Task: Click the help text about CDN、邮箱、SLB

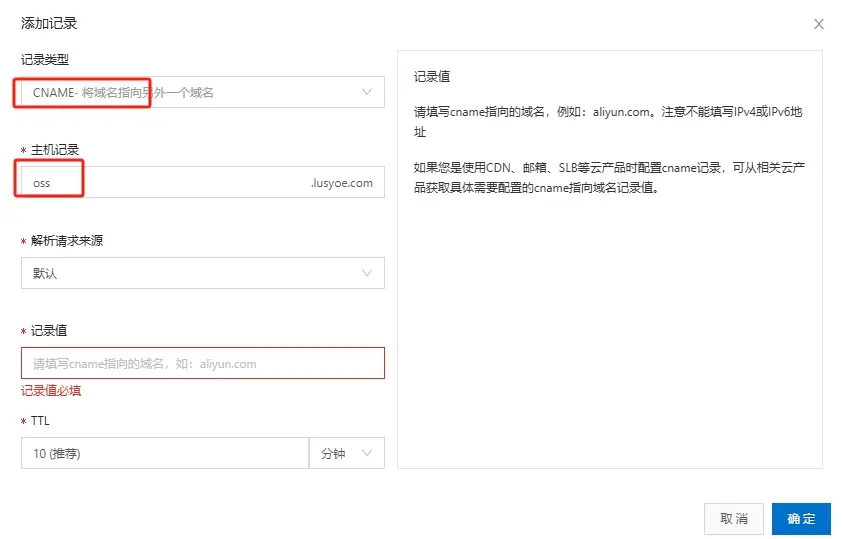Action: point(609,178)
